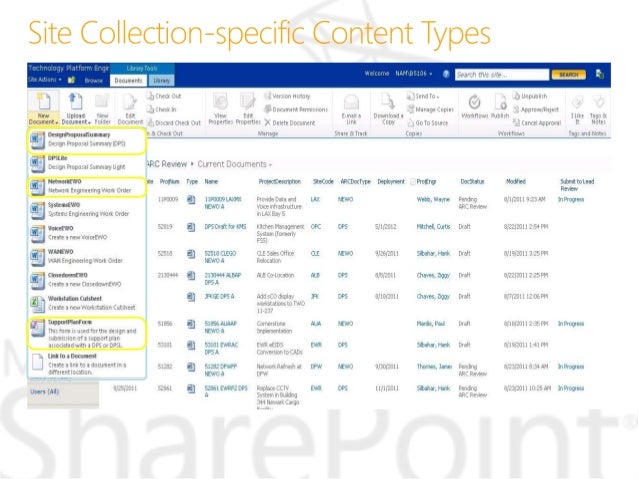Click the ProjectDescription column header
This screenshot has width=638, height=479.
tap(280, 182)
